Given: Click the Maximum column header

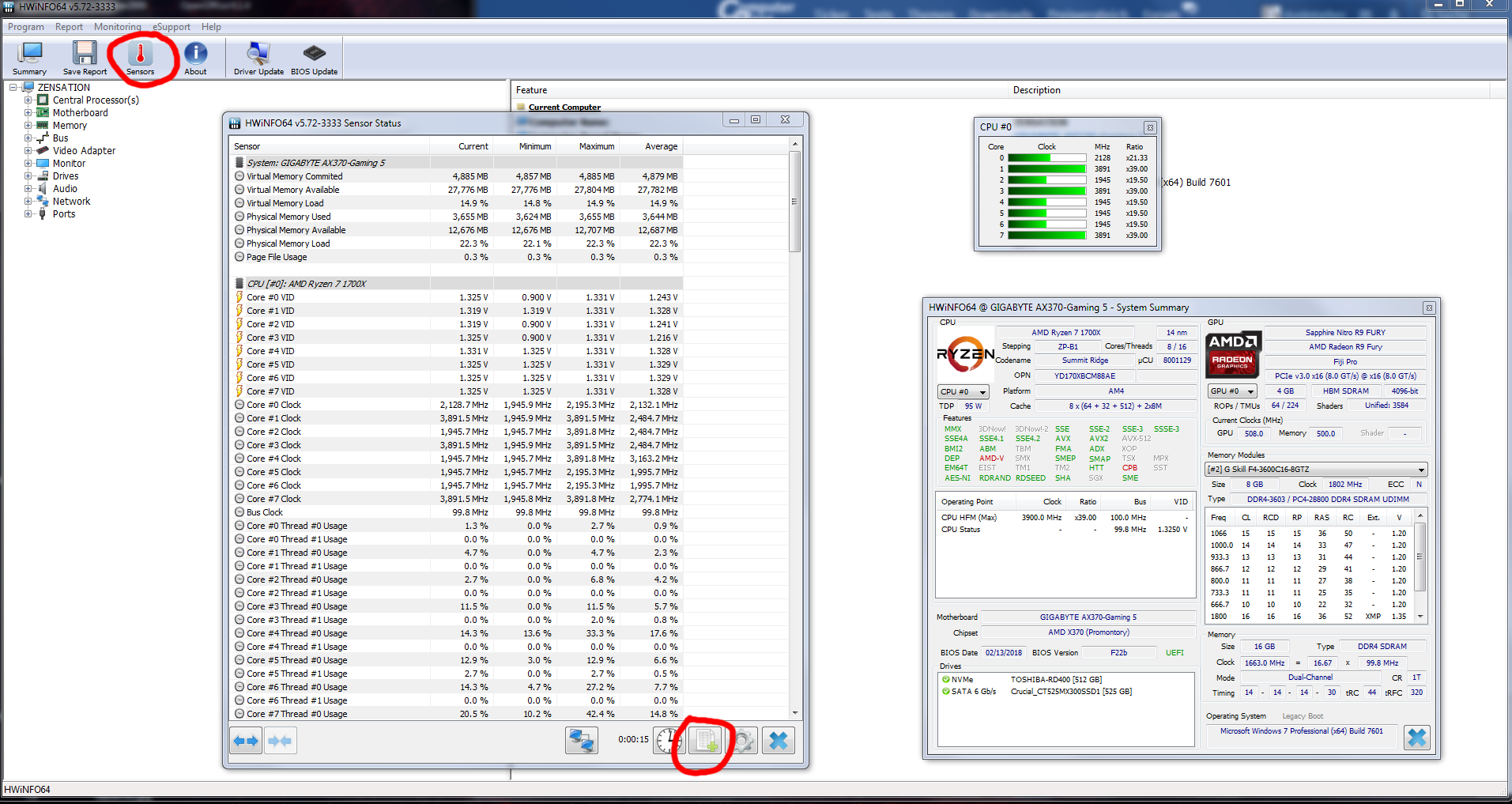Looking at the screenshot, I should pyautogui.click(x=588, y=146).
